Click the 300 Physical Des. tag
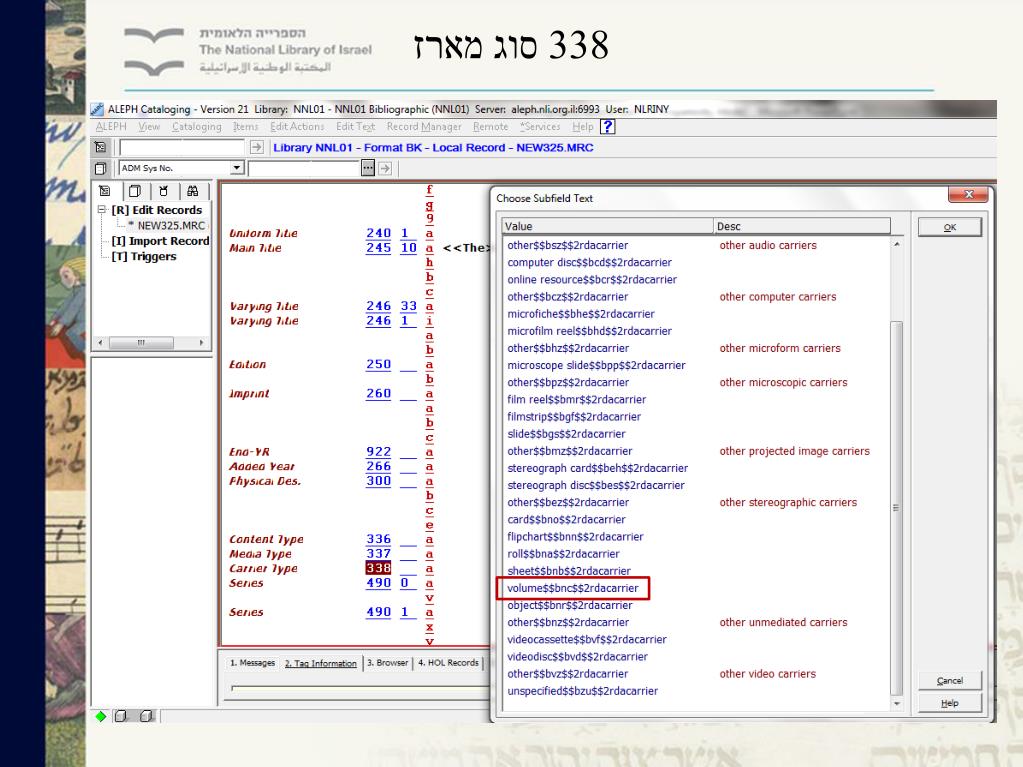This screenshot has height=767, width=1023. 378,481
